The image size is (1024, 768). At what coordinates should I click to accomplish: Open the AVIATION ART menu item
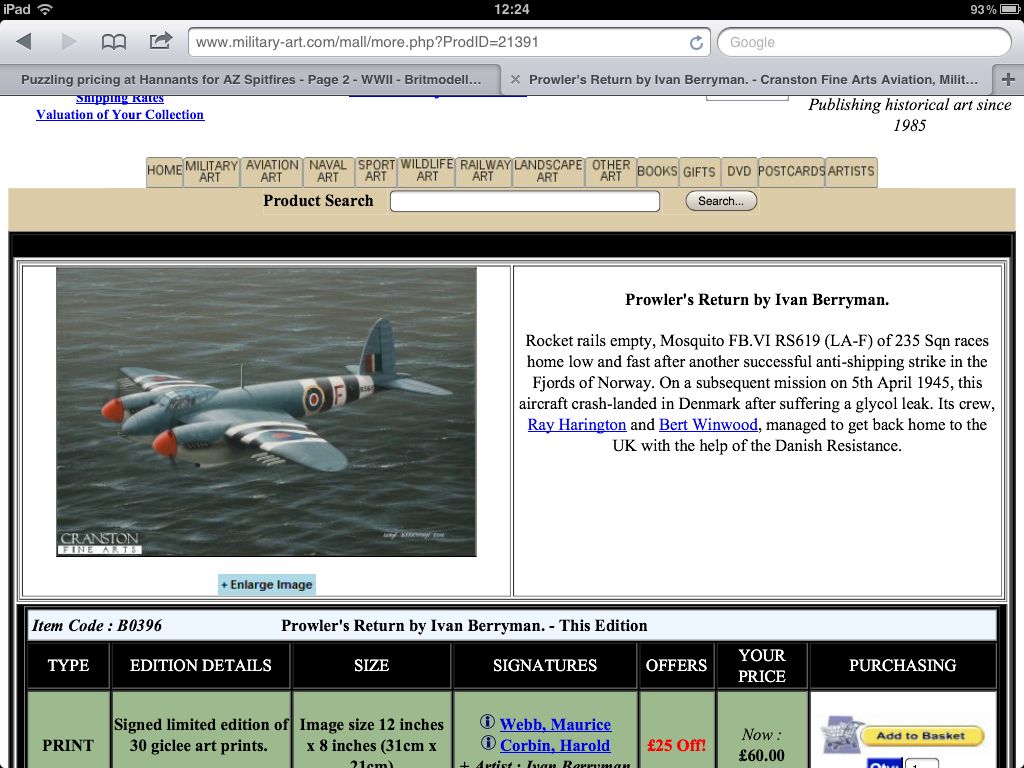point(272,171)
